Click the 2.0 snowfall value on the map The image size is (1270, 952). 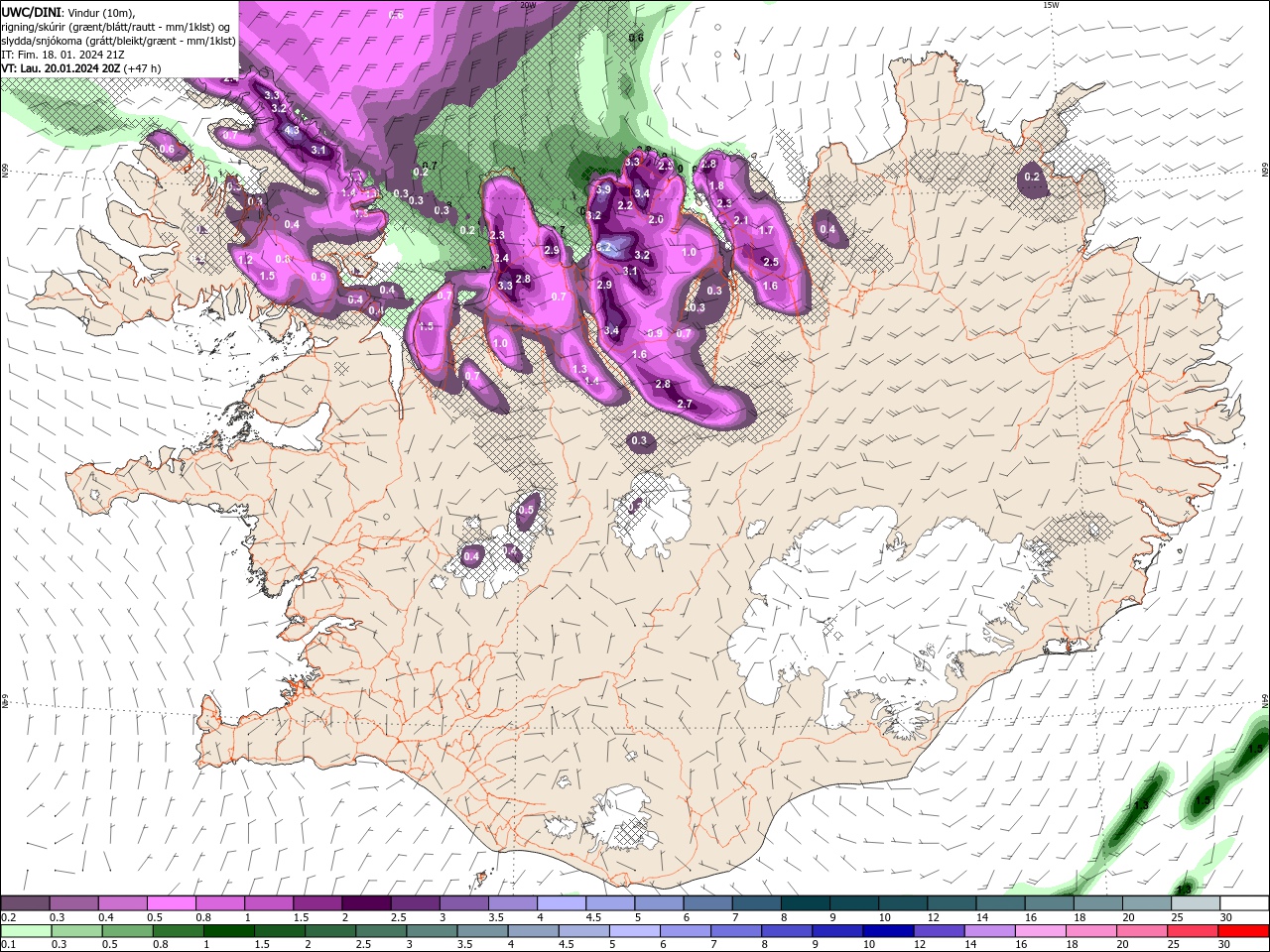point(656,219)
